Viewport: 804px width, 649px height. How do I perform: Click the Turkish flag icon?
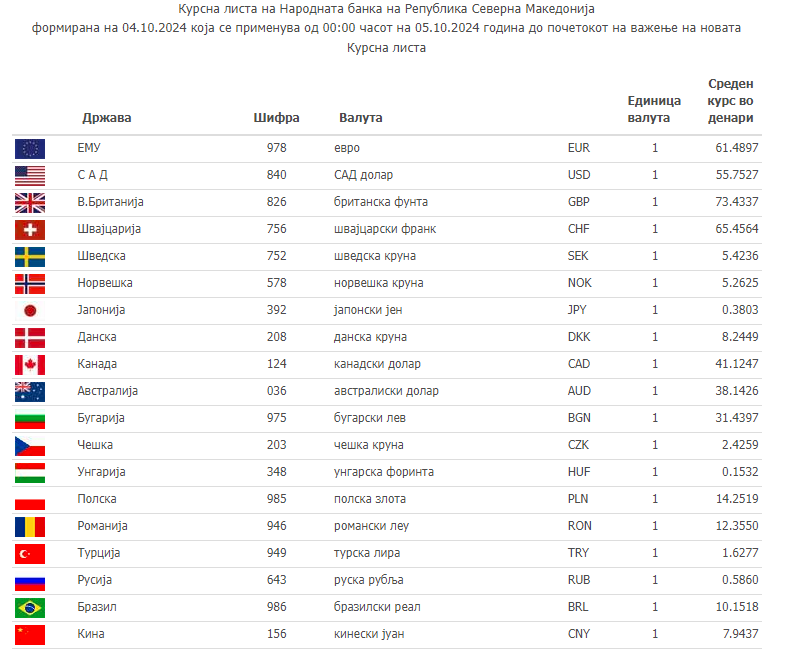[x=30, y=554]
